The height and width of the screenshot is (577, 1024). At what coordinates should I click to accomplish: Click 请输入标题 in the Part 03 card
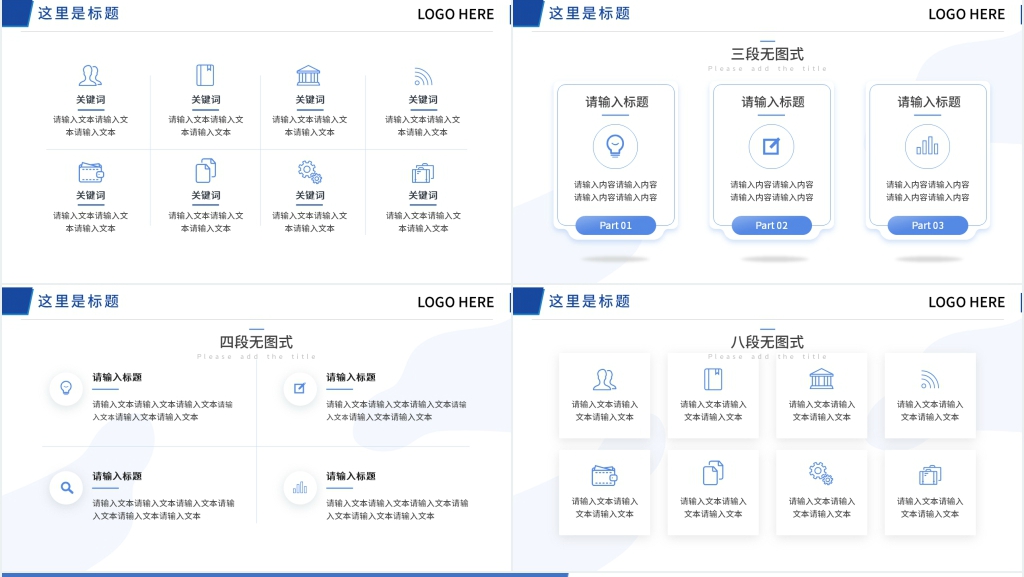(929, 102)
